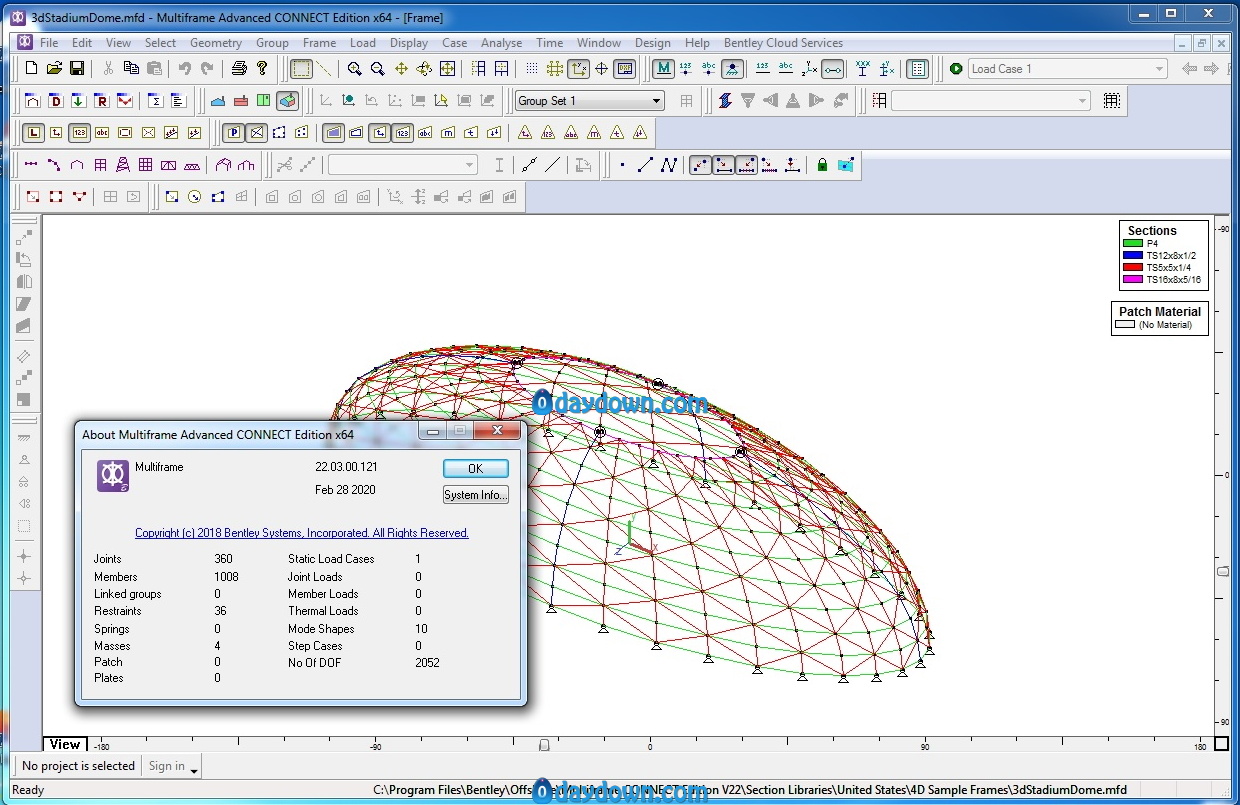Open help with the question mark icon

click(262, 68)
